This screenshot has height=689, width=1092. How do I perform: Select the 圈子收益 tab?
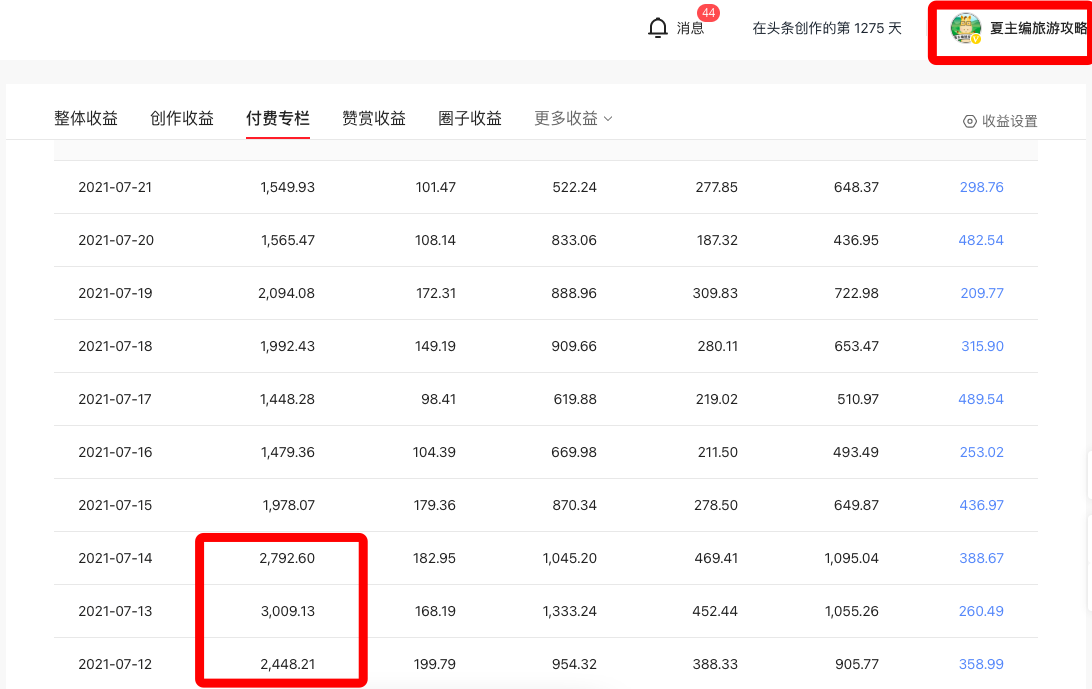pyautogui.click(x=469, y=117)
